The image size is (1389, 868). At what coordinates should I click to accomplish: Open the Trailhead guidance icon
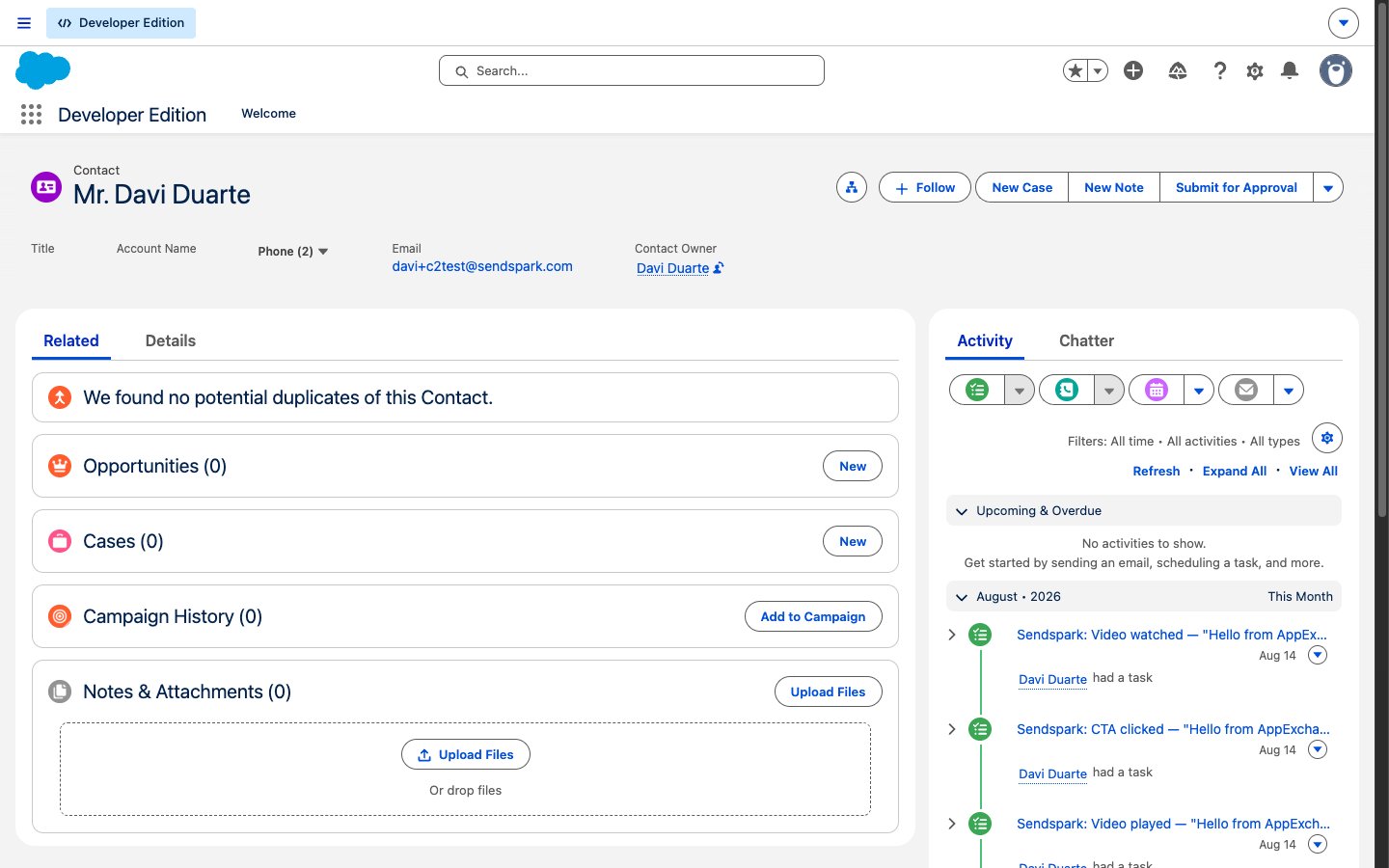1178,70
